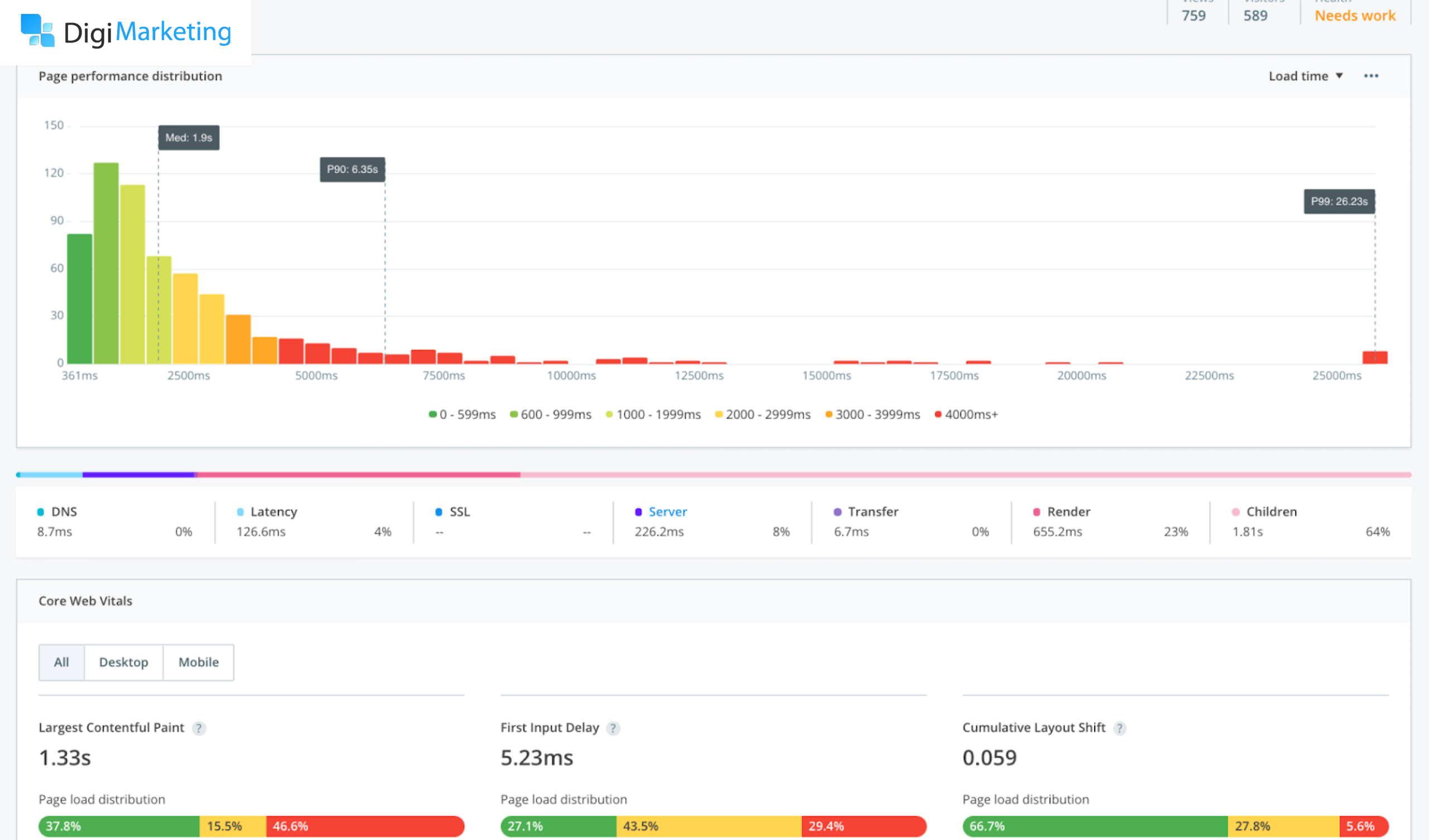
Task: Click the DNS metric color dot
Action: pyautogui.click(x=40, y=512)
